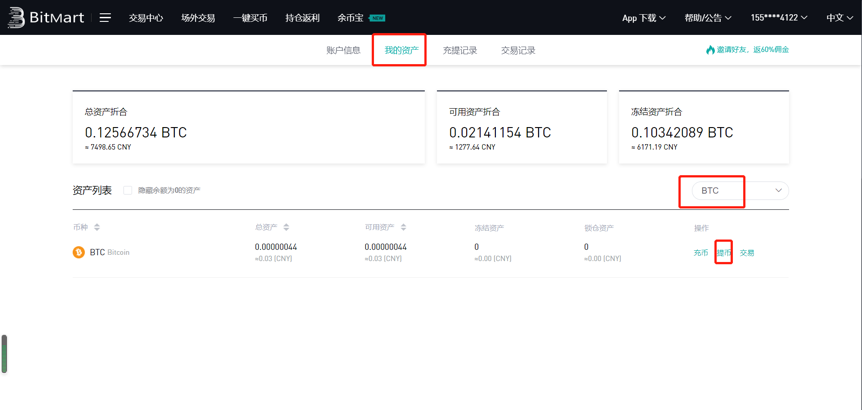Open 交易中心 in the top navigation
The height and width of the screenshot is (410, 862).
pyautogui.click(x=146, y=18)
